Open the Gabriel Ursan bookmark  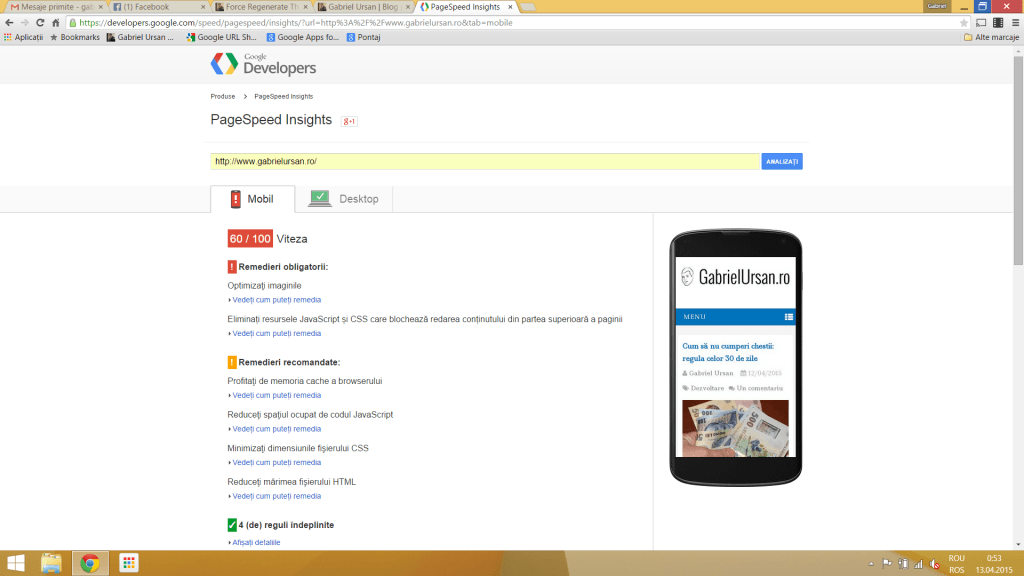coord(140,37)
